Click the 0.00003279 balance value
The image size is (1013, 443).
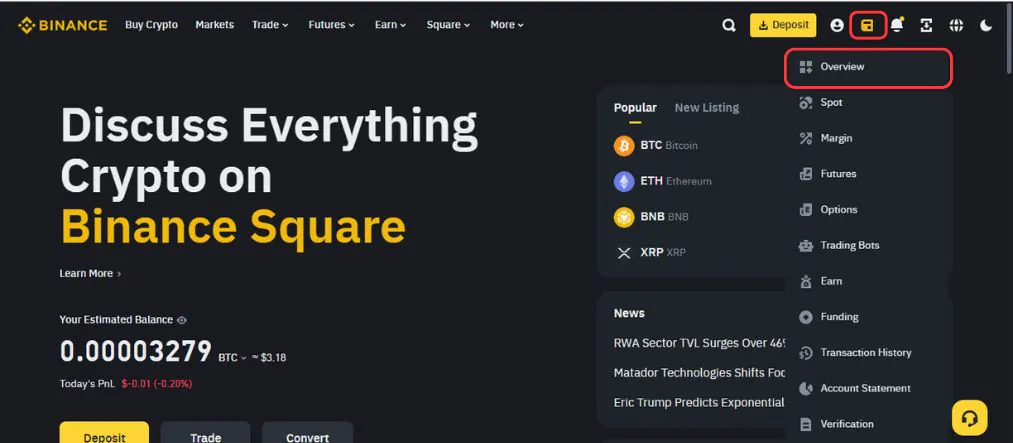136,352
